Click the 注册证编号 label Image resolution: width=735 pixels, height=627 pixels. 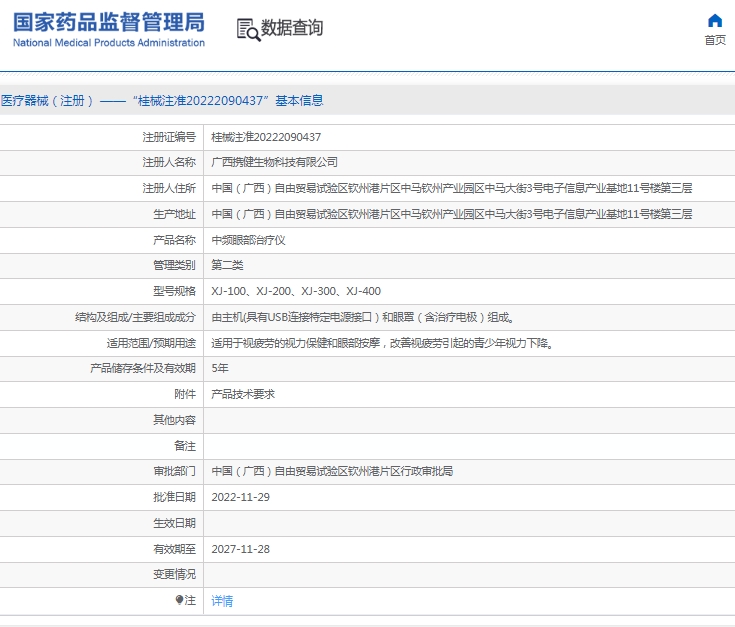point(169,137)
